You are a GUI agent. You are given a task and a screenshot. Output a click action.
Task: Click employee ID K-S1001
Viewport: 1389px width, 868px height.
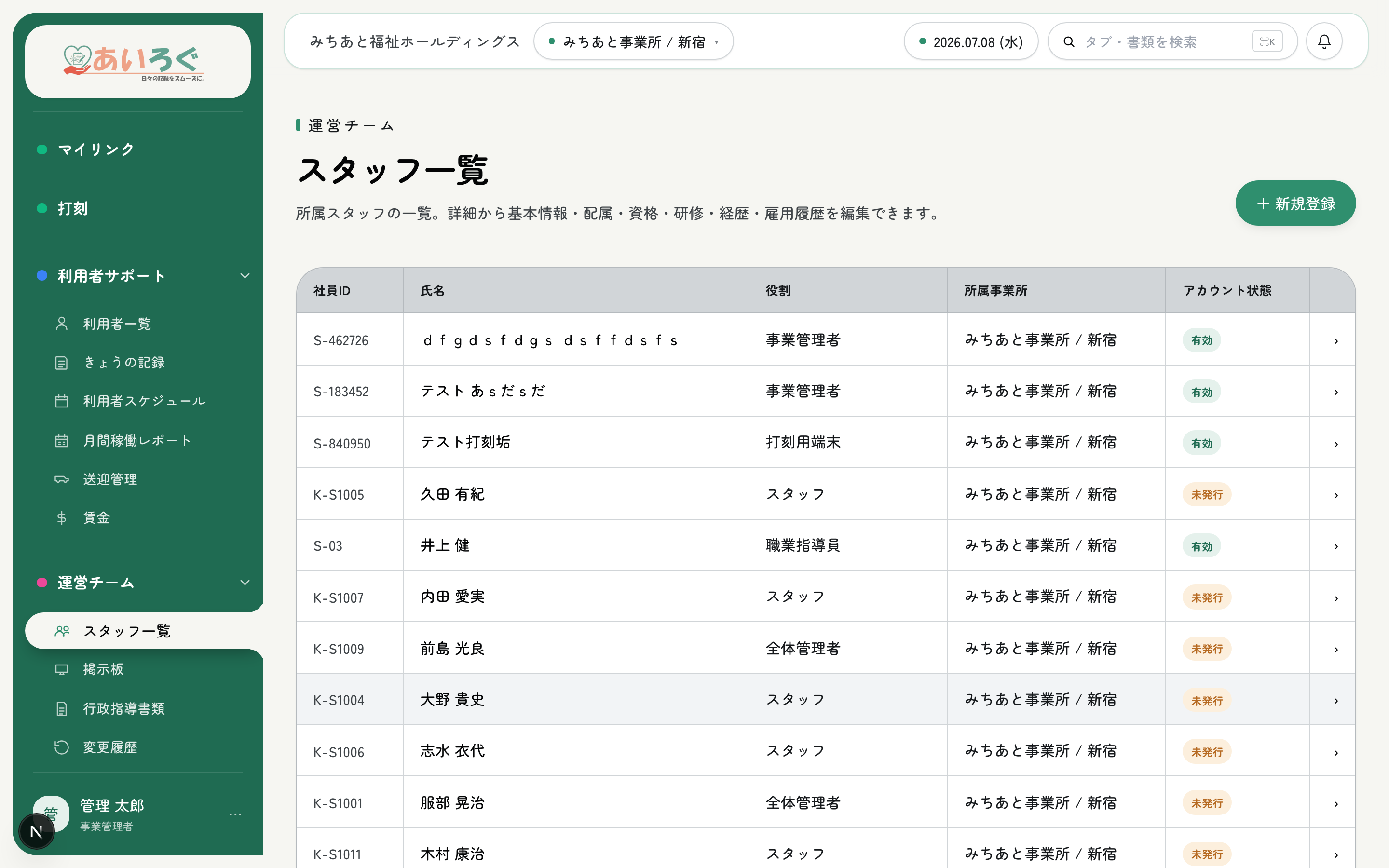point(338,803)
